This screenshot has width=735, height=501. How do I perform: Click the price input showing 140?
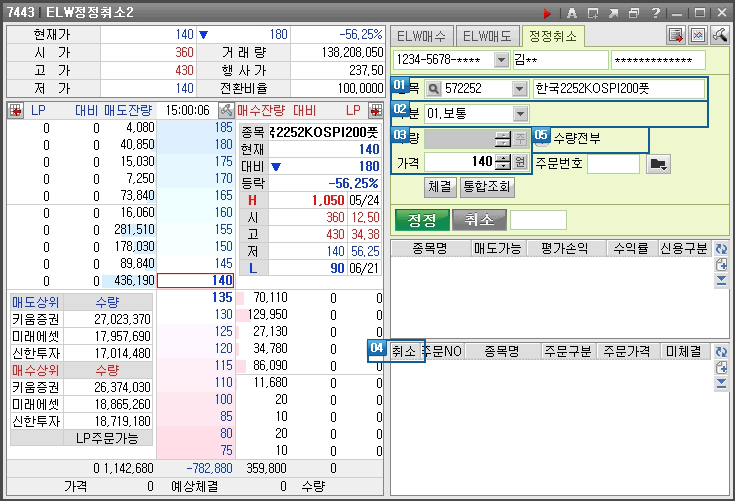459,163
